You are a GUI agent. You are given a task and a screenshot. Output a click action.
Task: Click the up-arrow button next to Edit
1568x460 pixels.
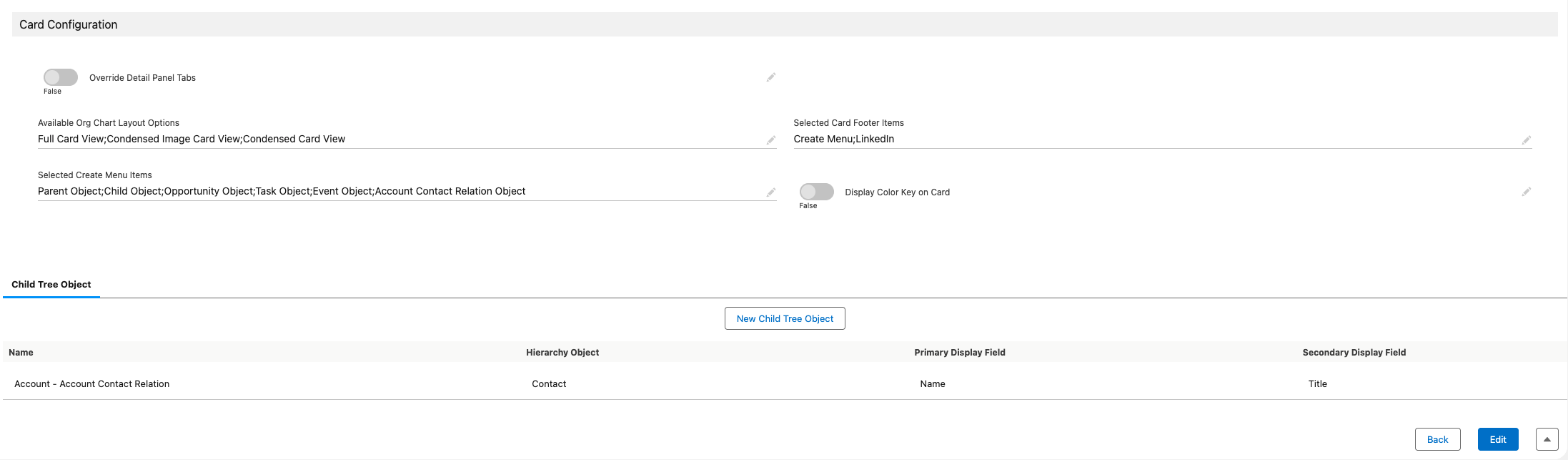pos(1547,439)
